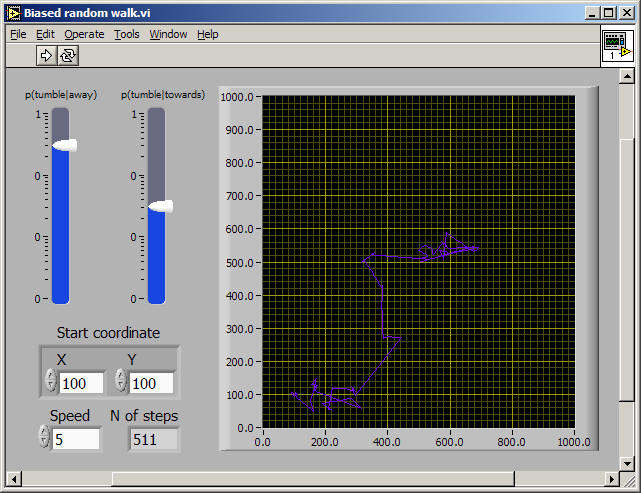Open the Window menu
The width and height of the screenshot is (641, 493).
pyautogui.click(x=168, y=34)
